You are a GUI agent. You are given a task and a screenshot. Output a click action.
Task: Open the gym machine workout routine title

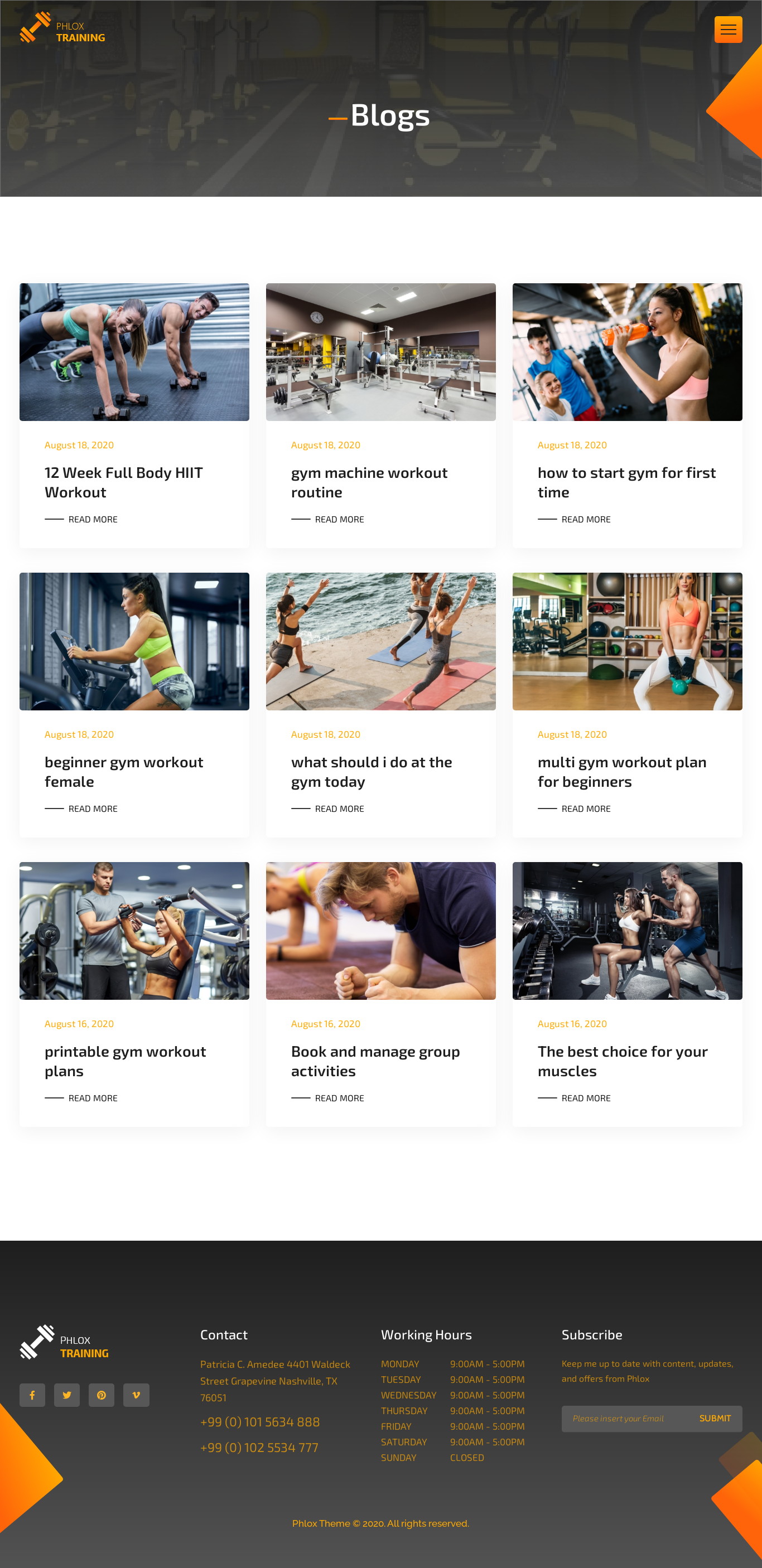coord(369,482)
